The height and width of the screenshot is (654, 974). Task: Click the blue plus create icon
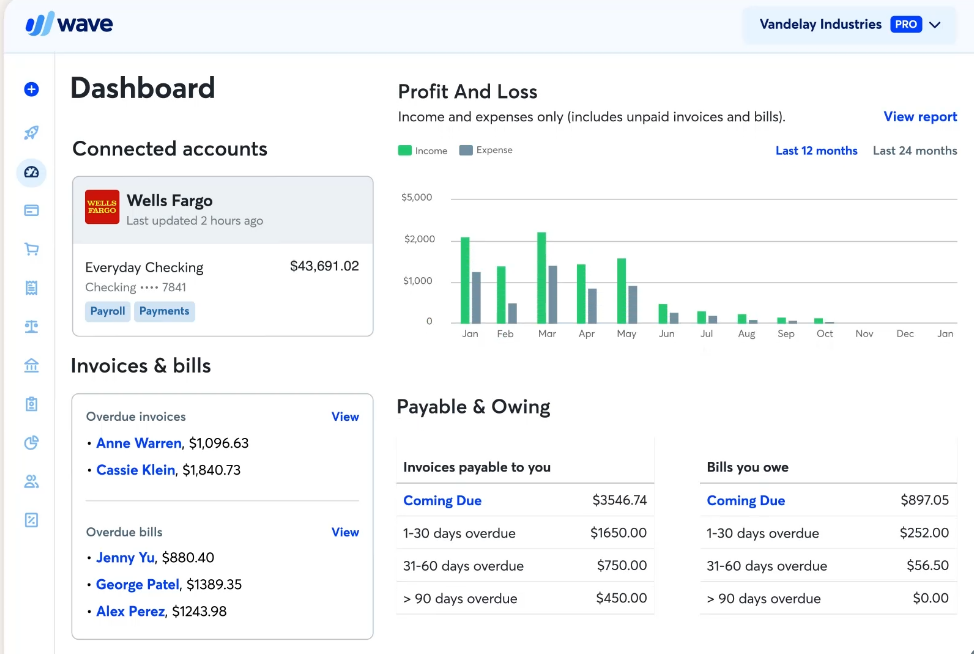[30, 89]
